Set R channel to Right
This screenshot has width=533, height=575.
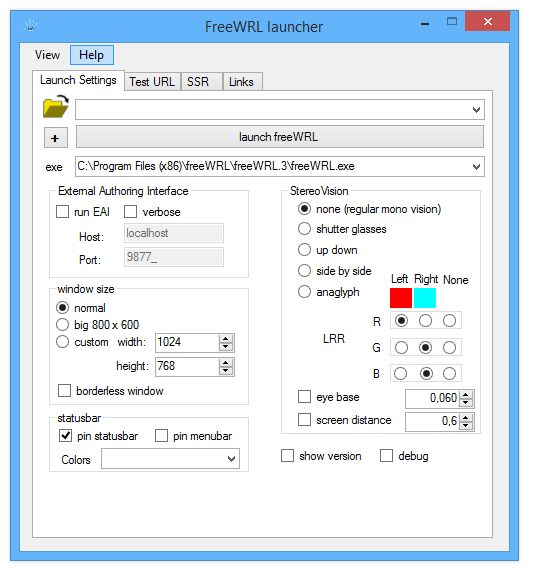click(426, 321)
